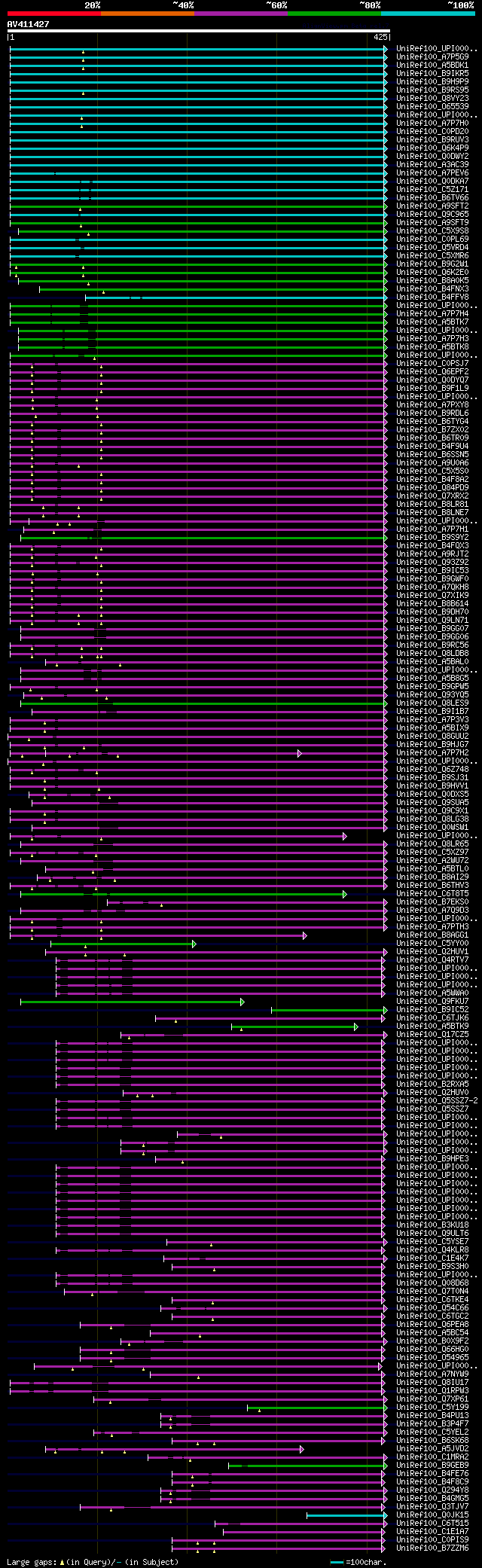Open hit UniRef100_B9IKR5
482x1568 pixels.
coord(432,73)
